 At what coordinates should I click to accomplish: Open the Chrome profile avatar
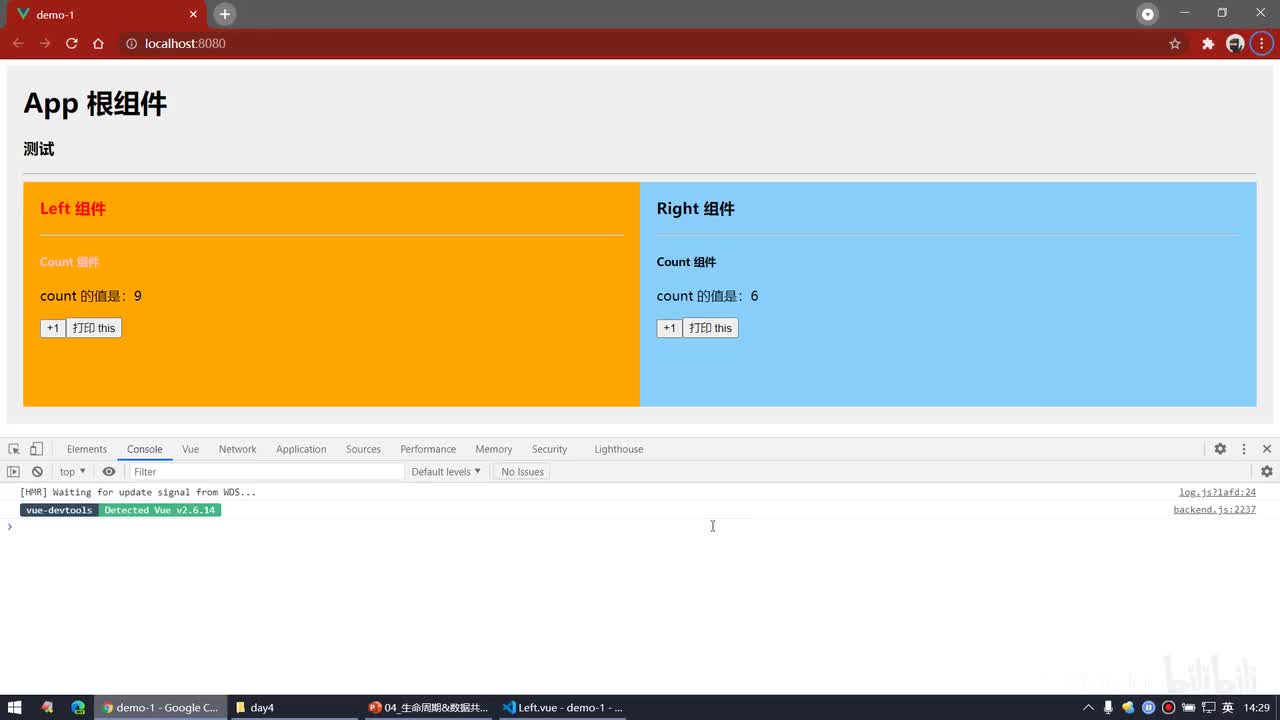click(x=1235, y=43)
